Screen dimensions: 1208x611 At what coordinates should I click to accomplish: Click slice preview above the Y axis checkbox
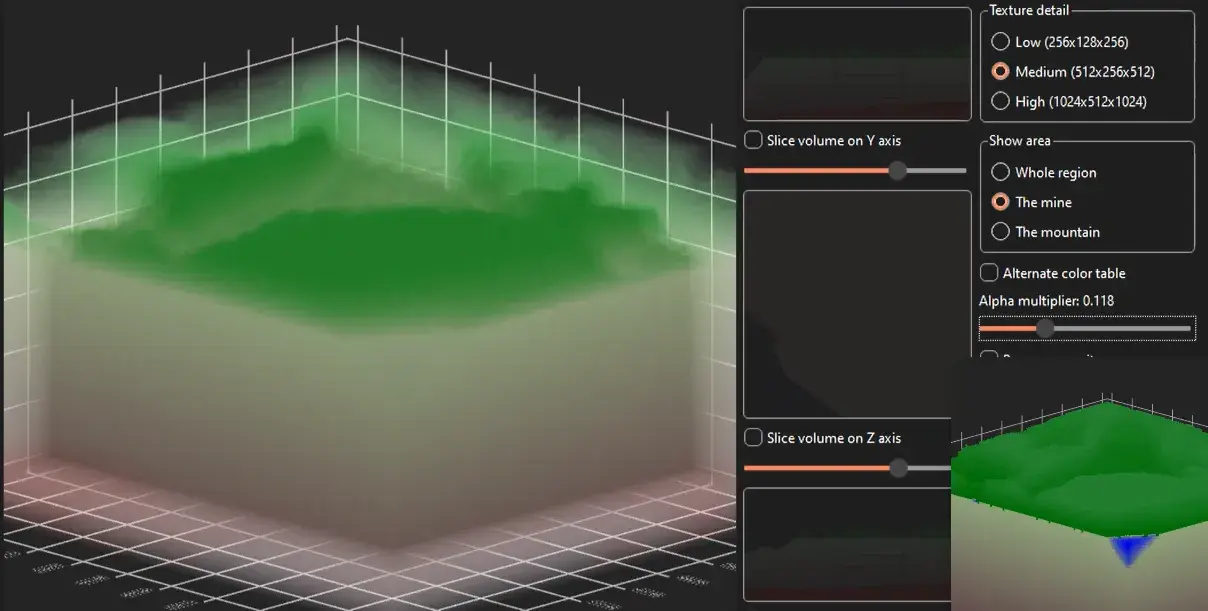tap(857, 64)
